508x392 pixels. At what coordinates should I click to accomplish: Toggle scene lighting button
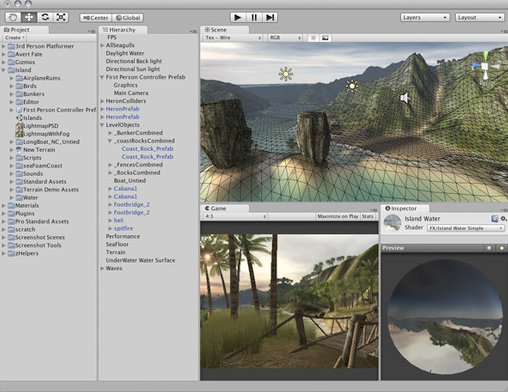[313, 38]
